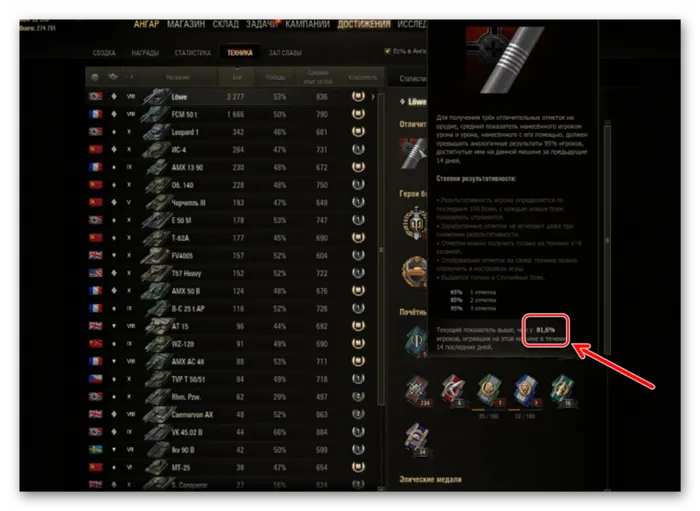This screenshot has height=511, width=700.
Task: Sort by the Бои column header
Action: coord(237,77)
